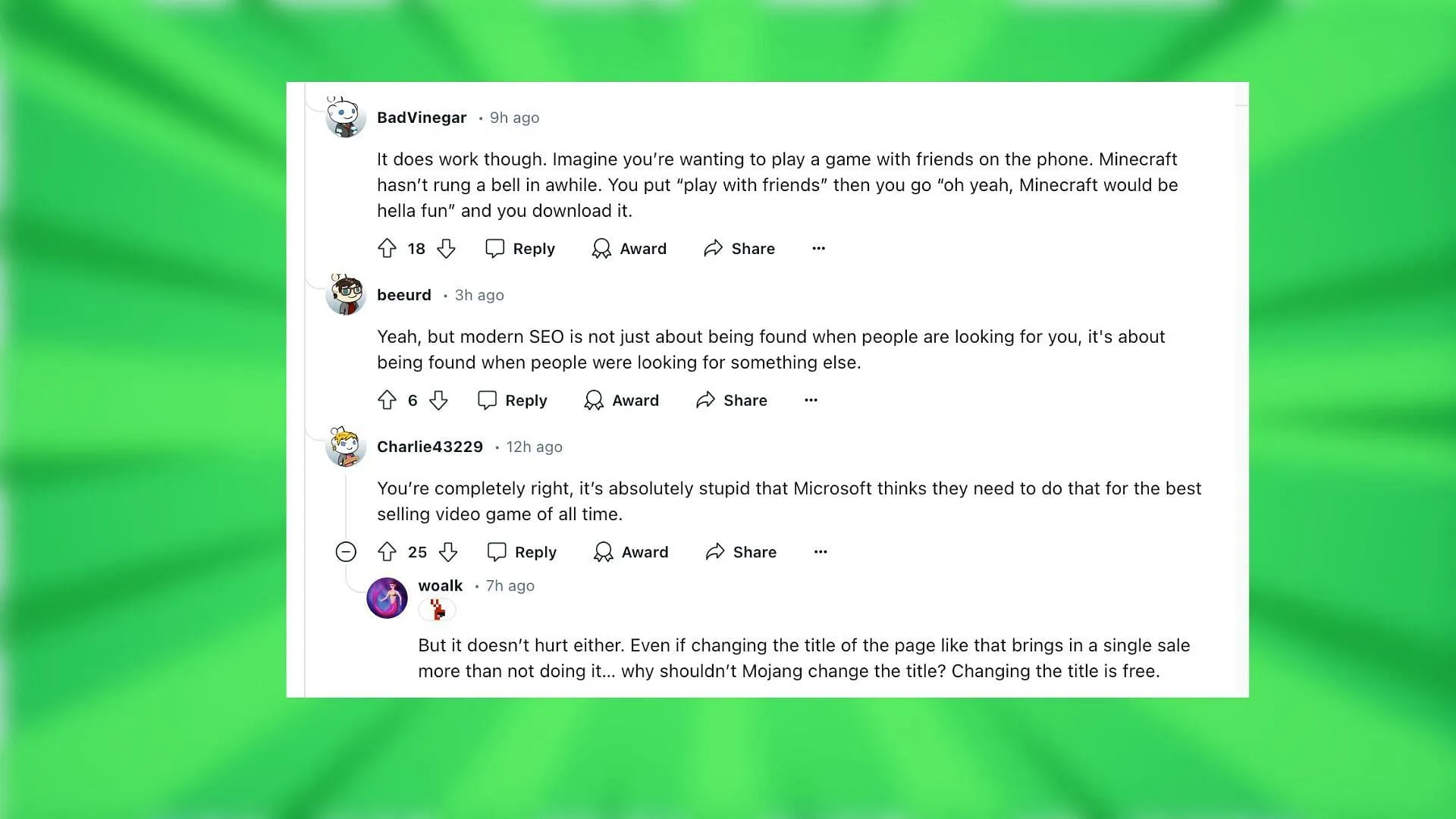1456x819 pixels.
Task: Click the upvote arrow on BadVinegar's comment
Action: click(x=387, y=248)
